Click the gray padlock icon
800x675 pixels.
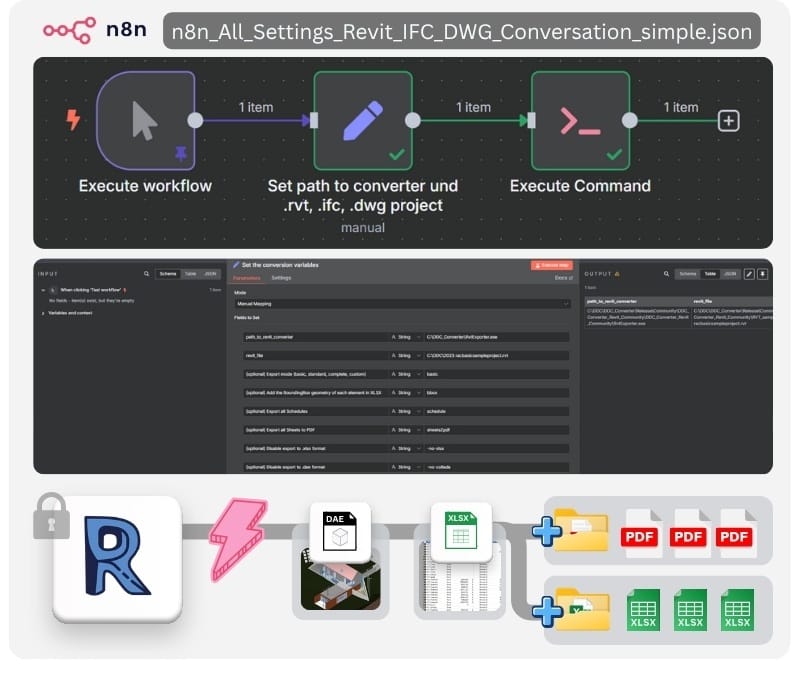coord(51,516)
